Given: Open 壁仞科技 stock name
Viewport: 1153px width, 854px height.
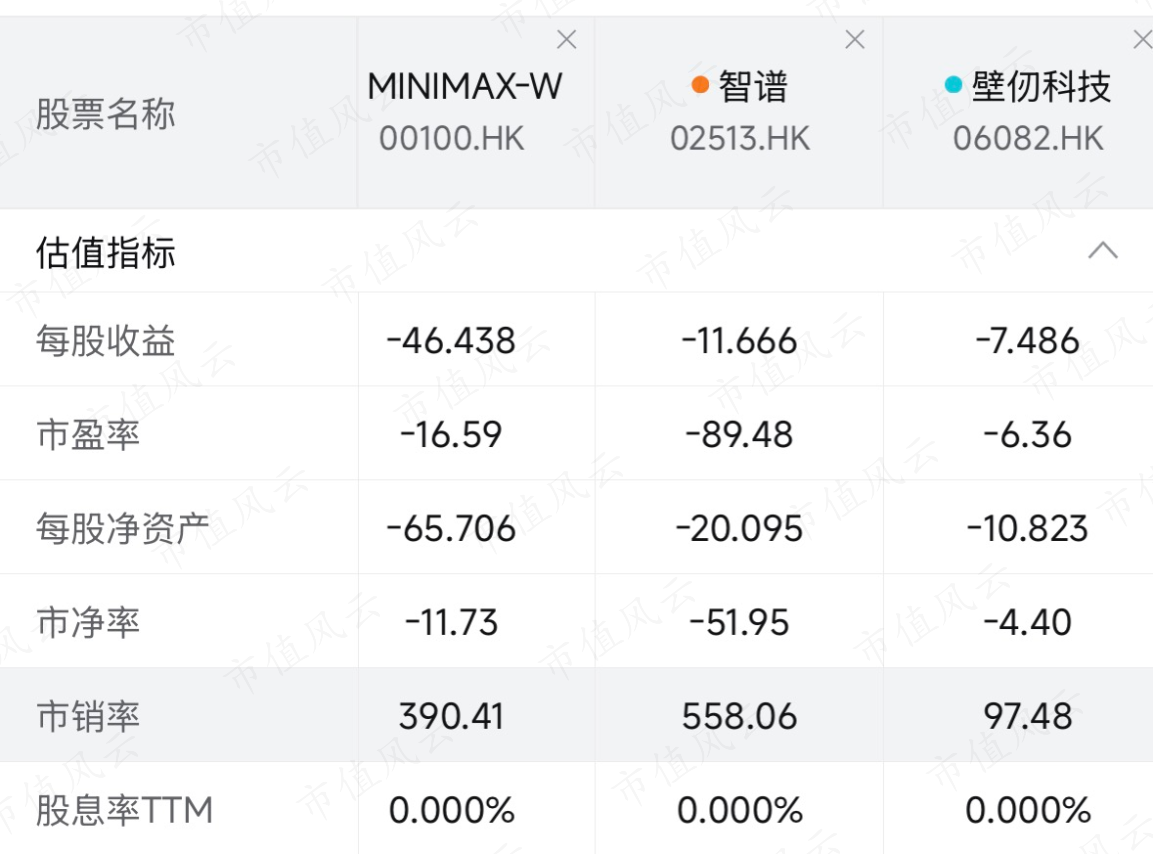Looking at the screenshot, I should pyautogui.click(x=1041, y=87).
